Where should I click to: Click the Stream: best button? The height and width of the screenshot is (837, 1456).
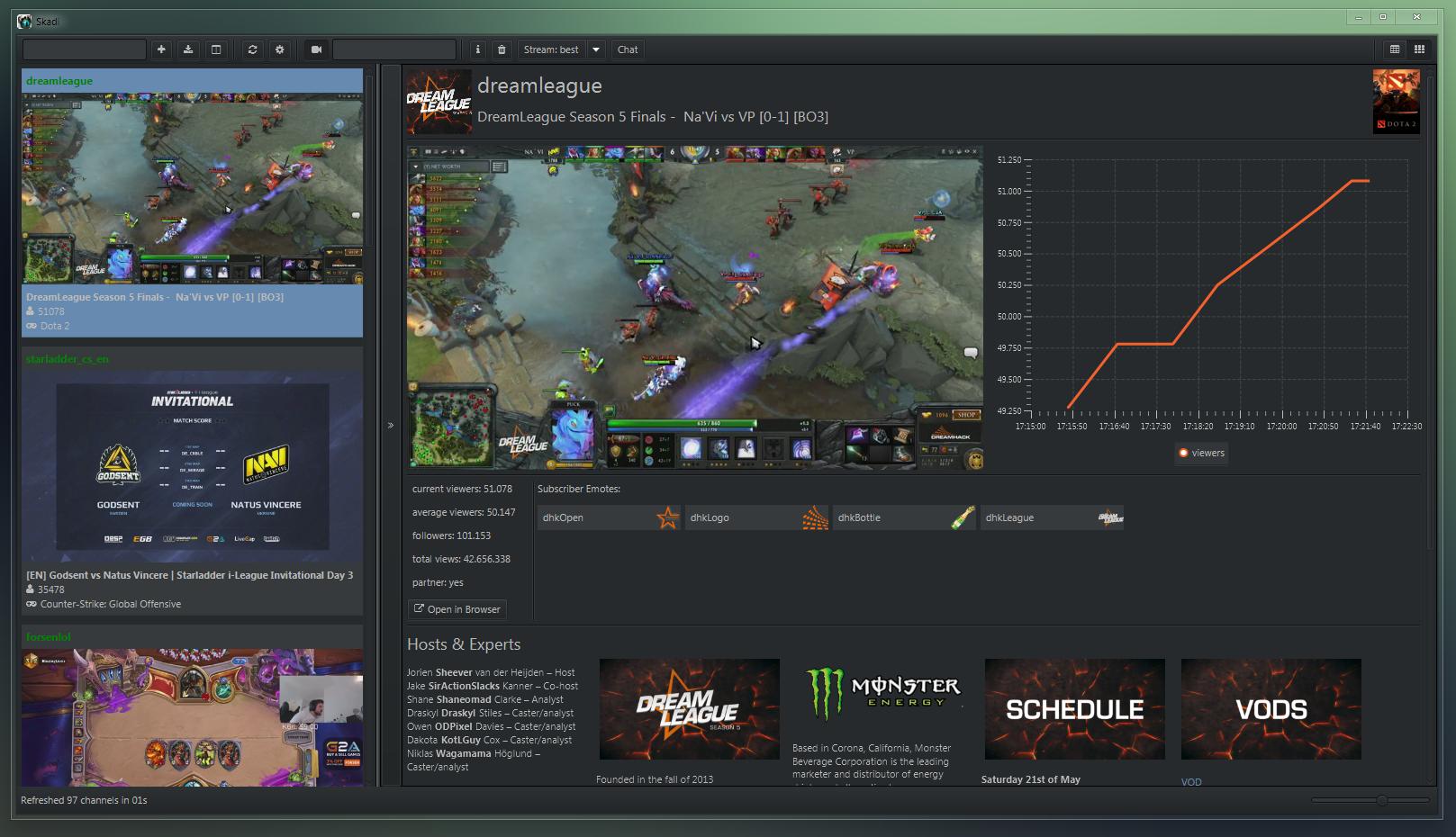tap(551, 49)
